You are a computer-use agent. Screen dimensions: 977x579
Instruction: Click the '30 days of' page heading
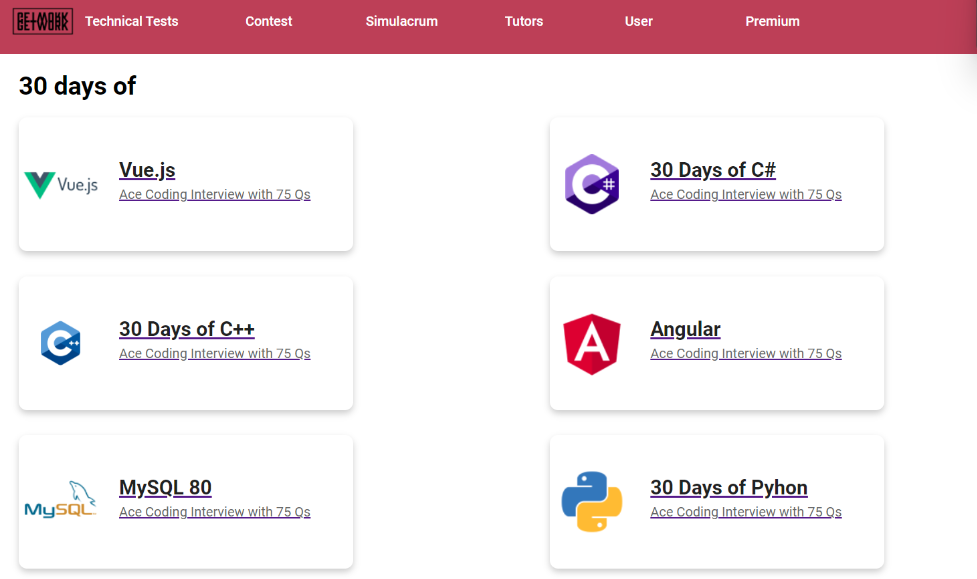point(77,86)
